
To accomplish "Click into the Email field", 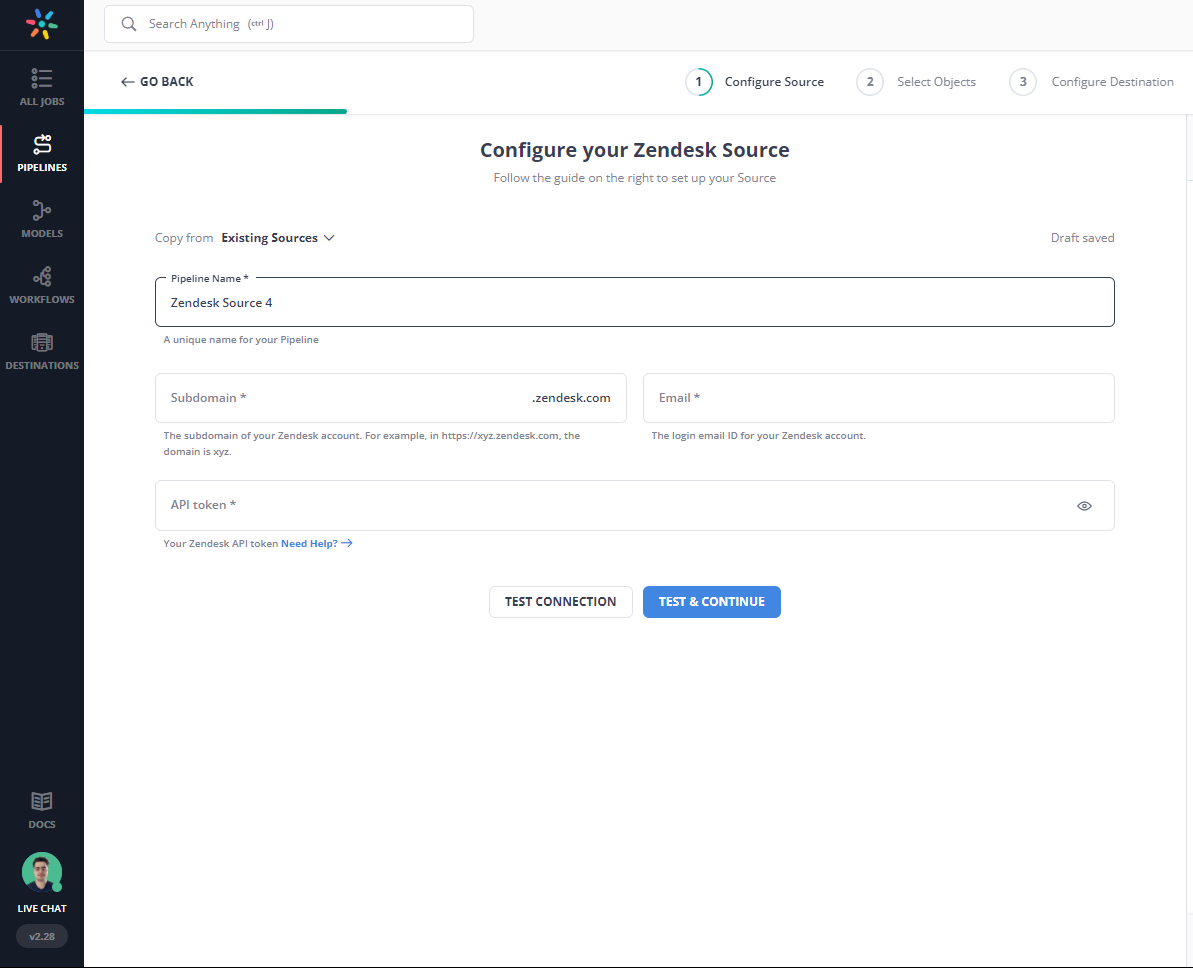I will coord(879,398).
